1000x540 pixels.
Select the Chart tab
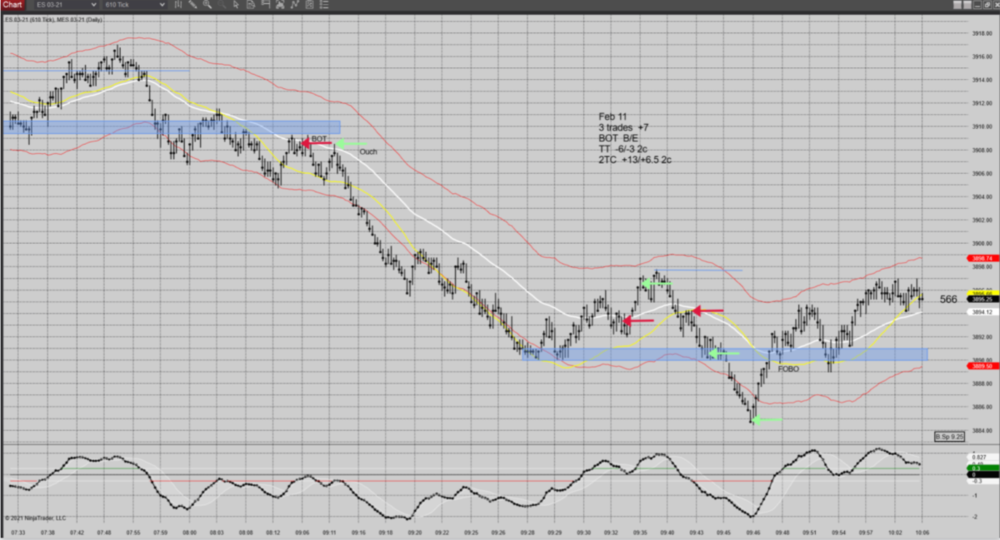(x=12, y=5)
